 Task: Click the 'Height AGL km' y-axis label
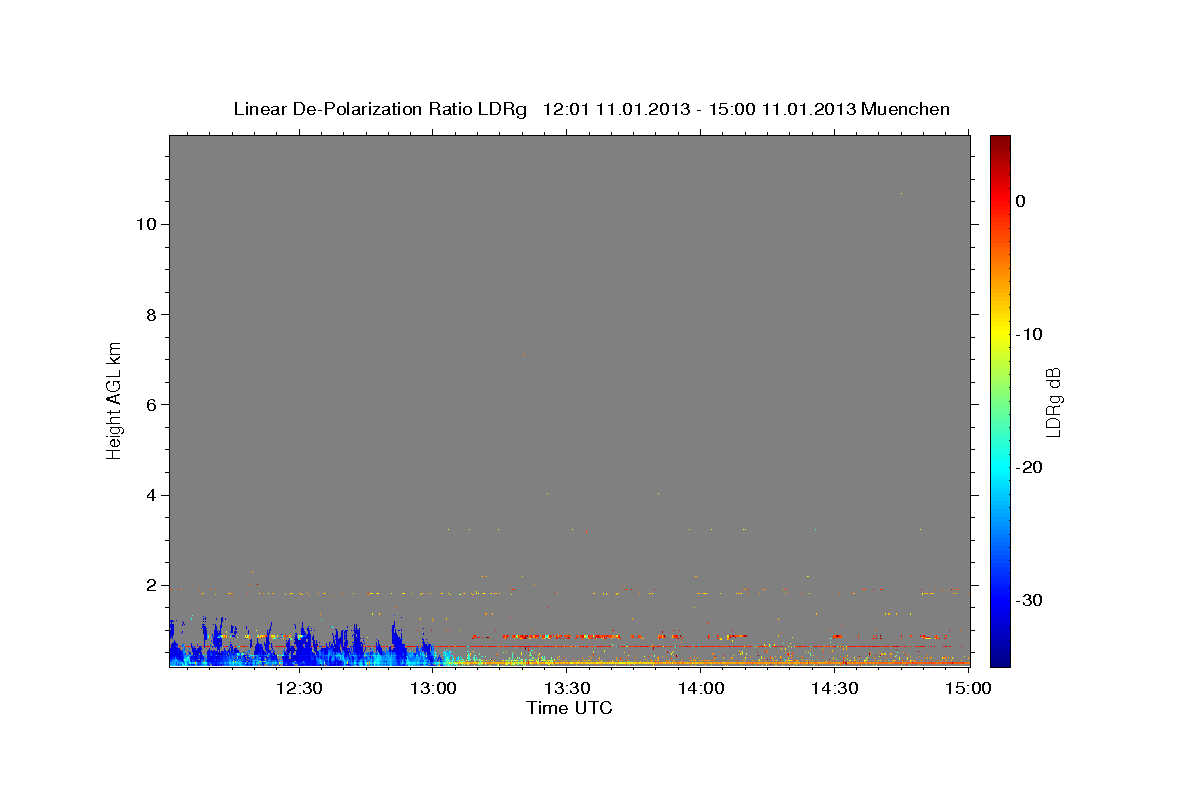[x=115, y=399]
